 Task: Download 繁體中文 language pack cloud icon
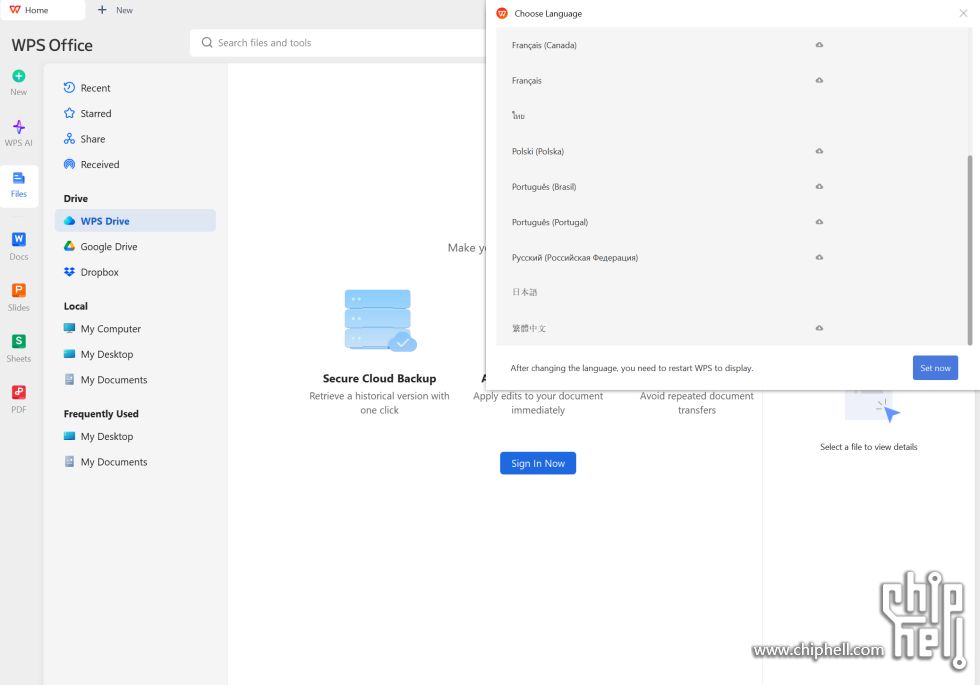[x=819, y=328]
